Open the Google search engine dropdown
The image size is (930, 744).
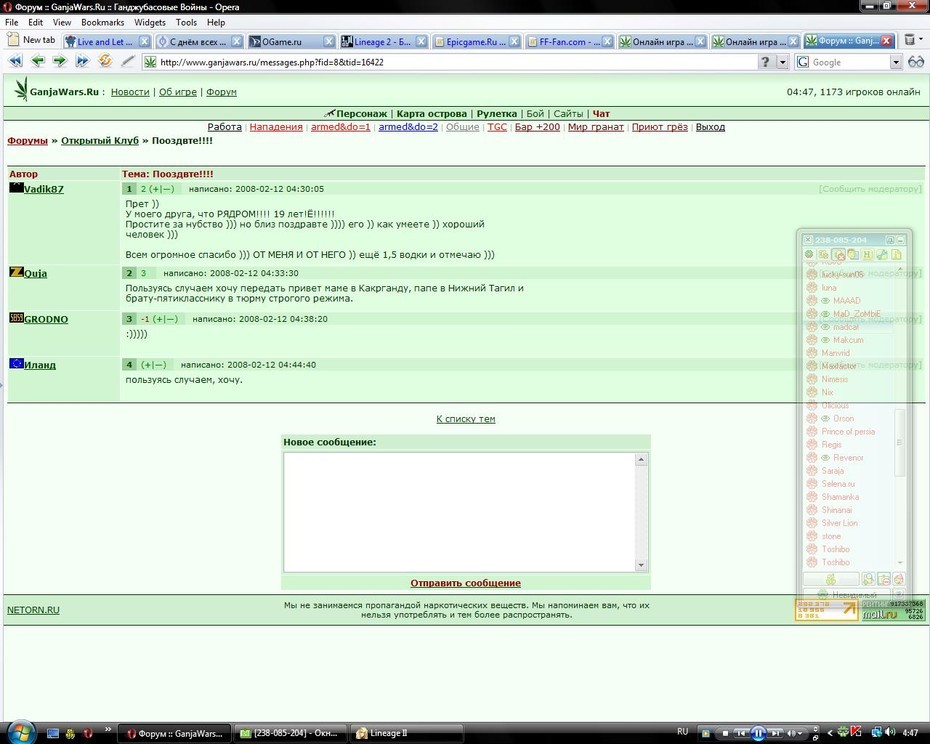[x=896, y=62]
